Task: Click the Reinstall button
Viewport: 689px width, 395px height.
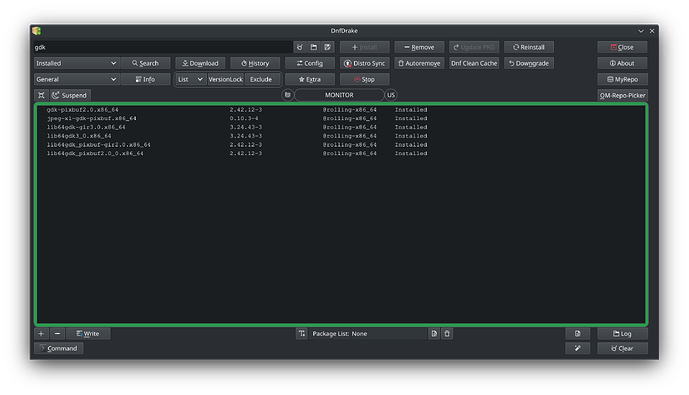Action: pos(529,47)
